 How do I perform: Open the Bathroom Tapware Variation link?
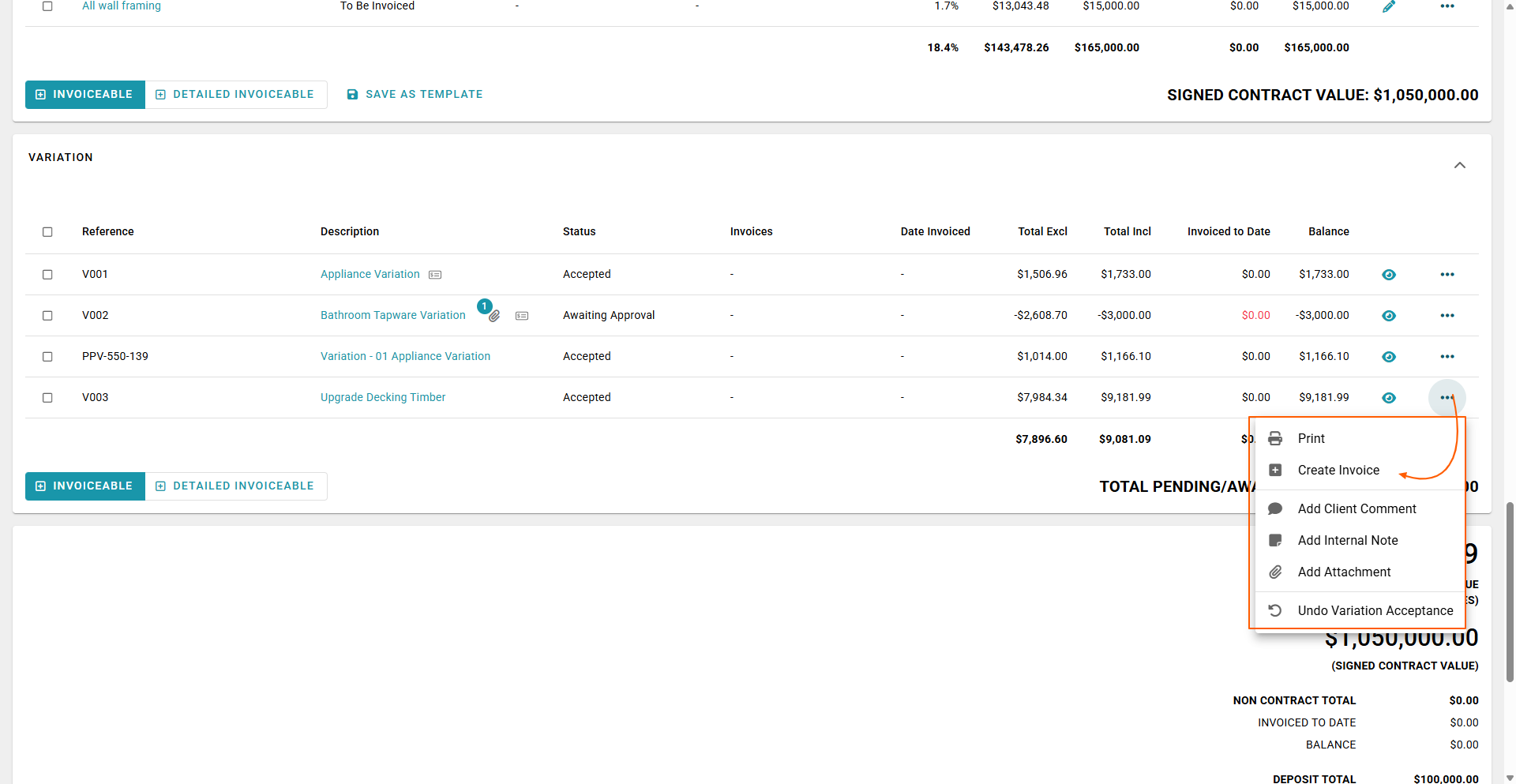[x=393, y=315]
